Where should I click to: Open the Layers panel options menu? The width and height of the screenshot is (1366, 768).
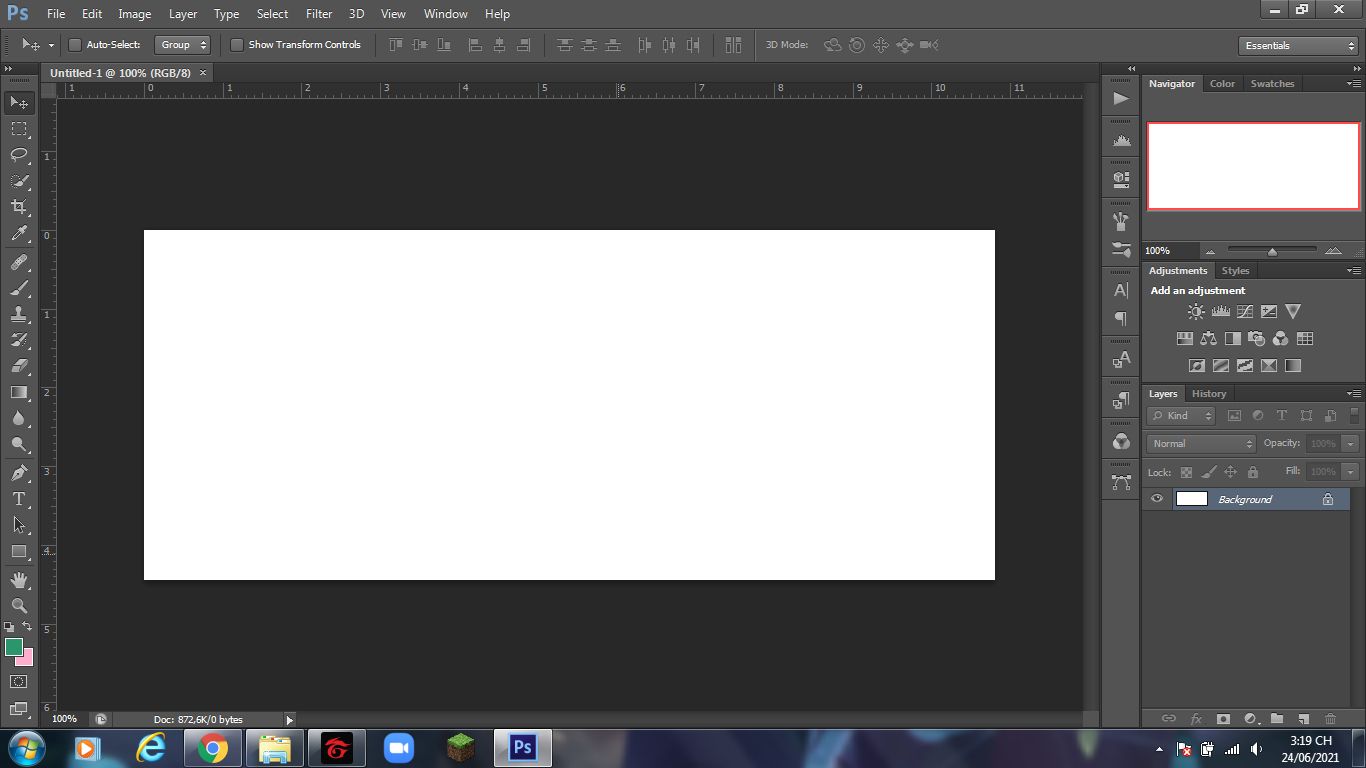[1353, 394]
